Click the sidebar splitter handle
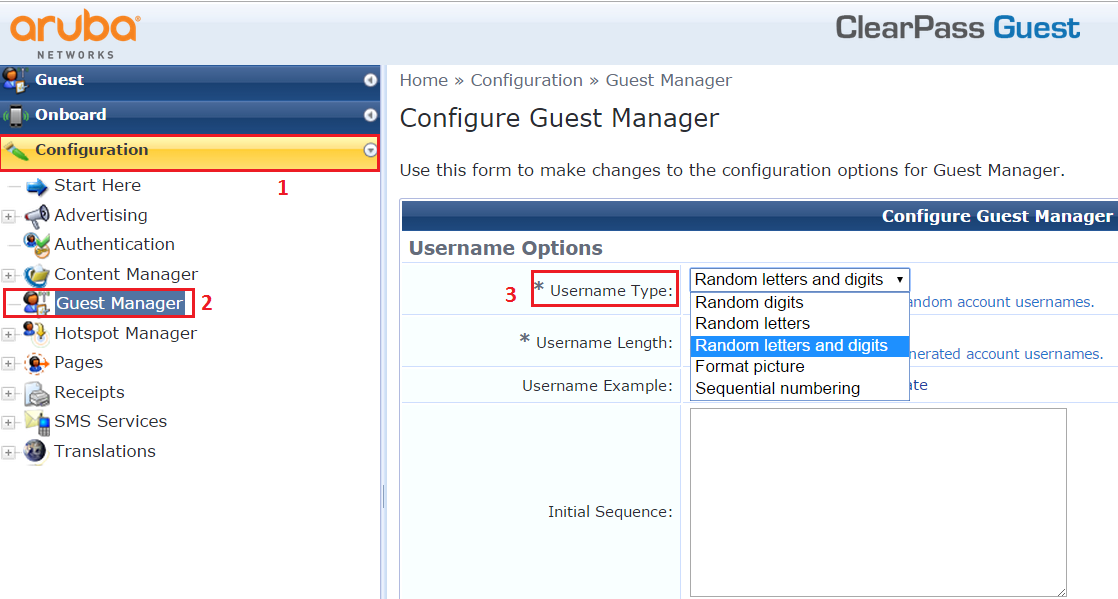 click(x=384, y=496)
